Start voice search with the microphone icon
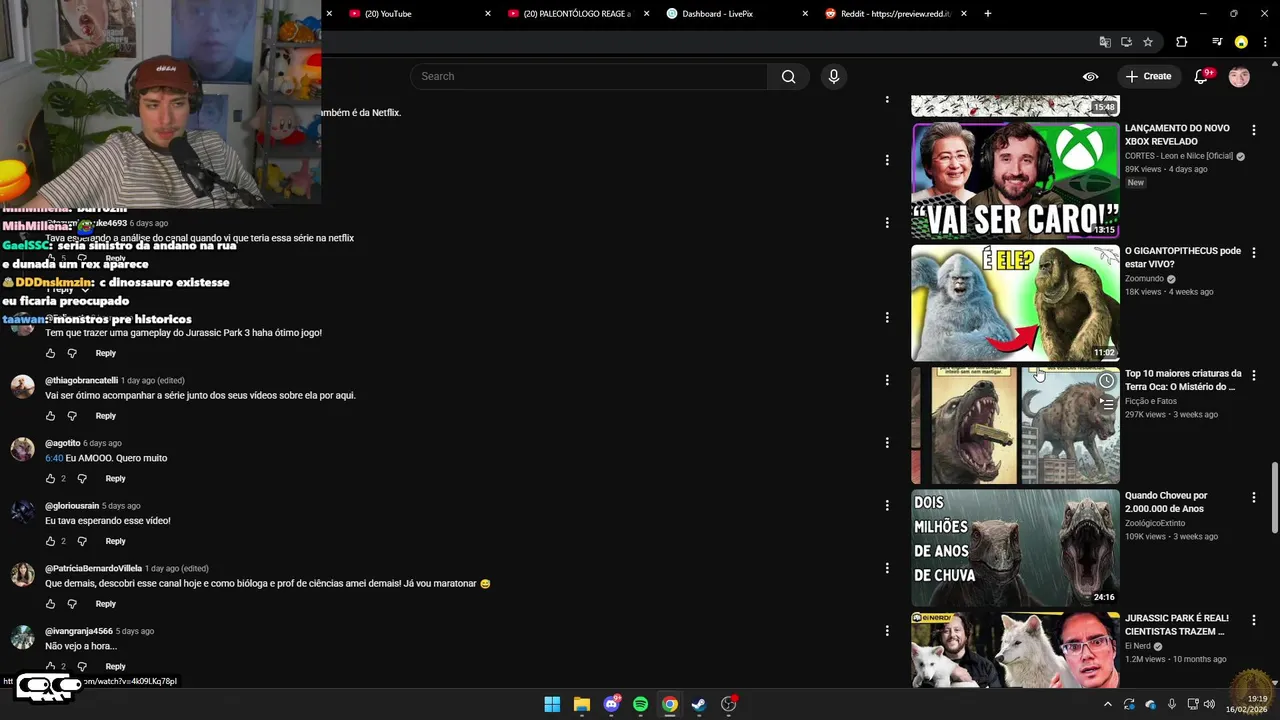Screen dimensions: 1280x720 click(834, 77)
